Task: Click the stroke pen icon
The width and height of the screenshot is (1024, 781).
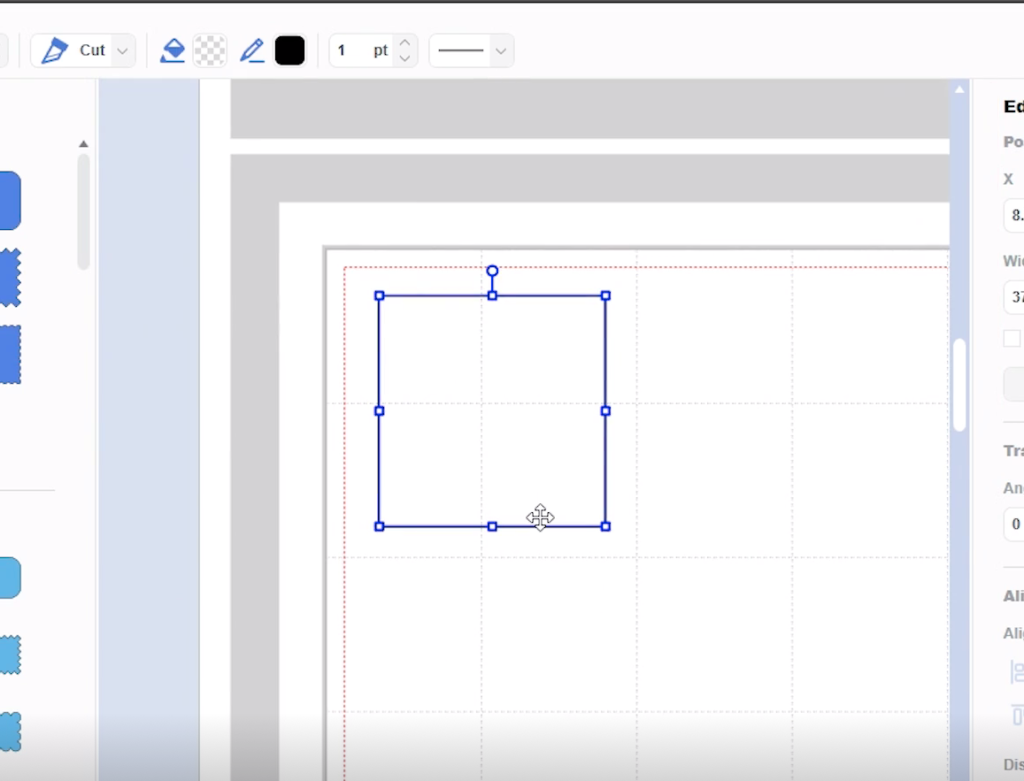Action: pyautogui.click(x=253, y=49)
